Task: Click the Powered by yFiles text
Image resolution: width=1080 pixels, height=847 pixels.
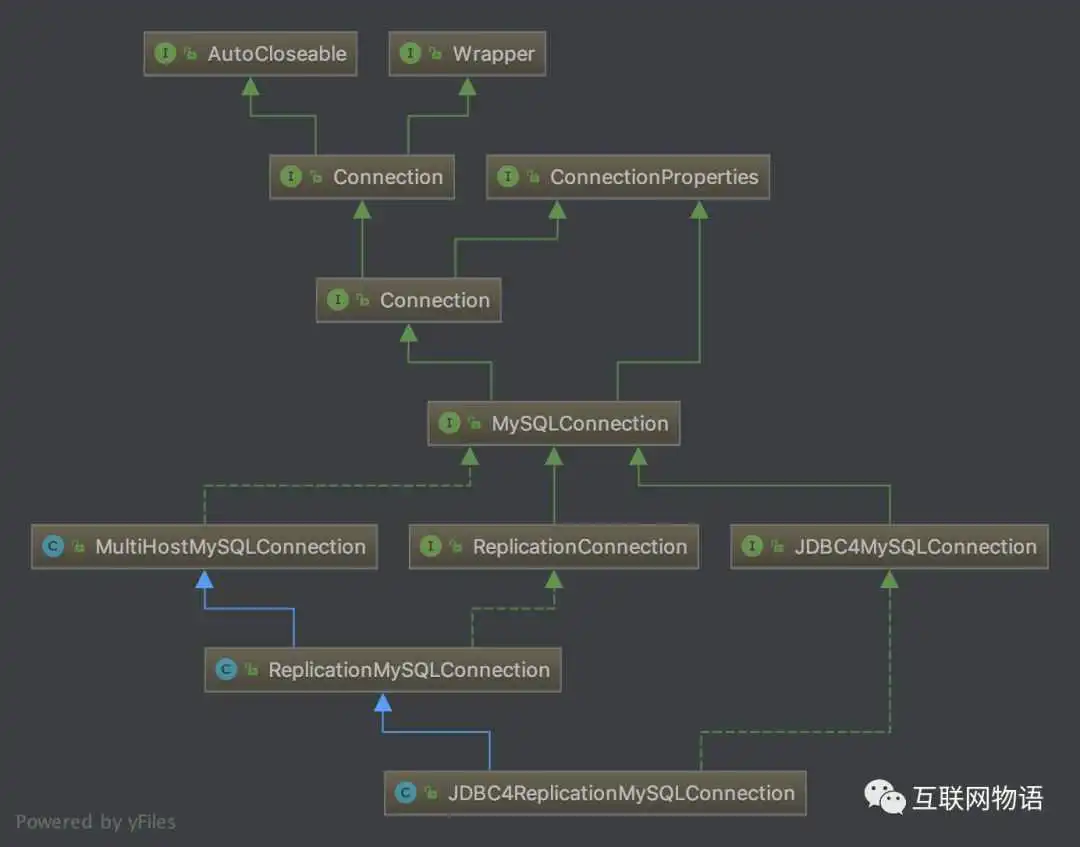Action: click(96, 822)
